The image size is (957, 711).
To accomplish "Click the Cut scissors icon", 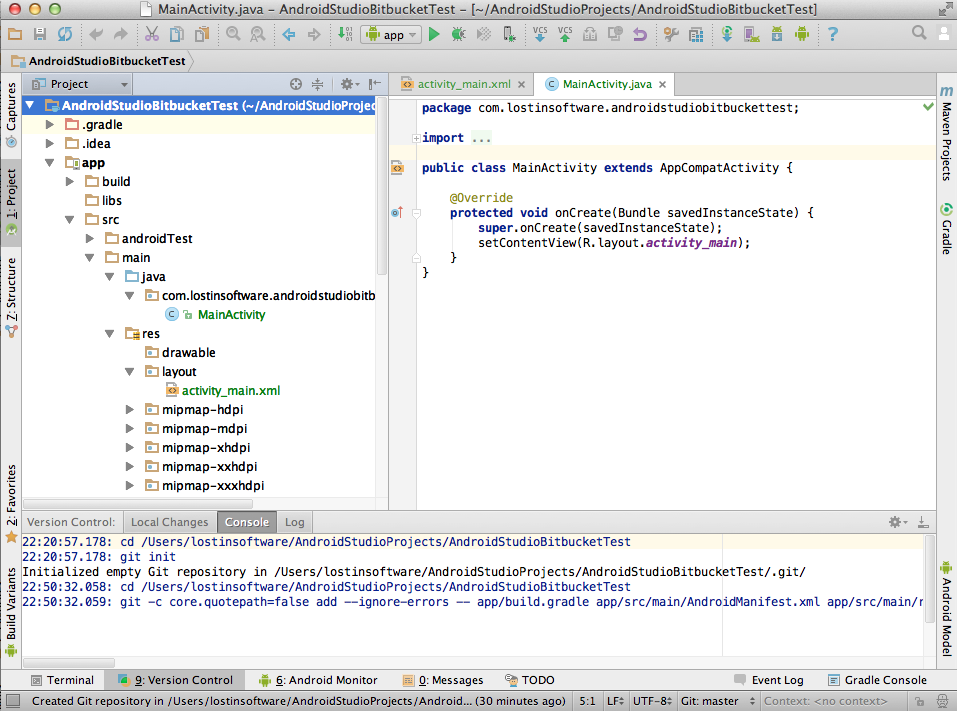I will tap(151, 34).
